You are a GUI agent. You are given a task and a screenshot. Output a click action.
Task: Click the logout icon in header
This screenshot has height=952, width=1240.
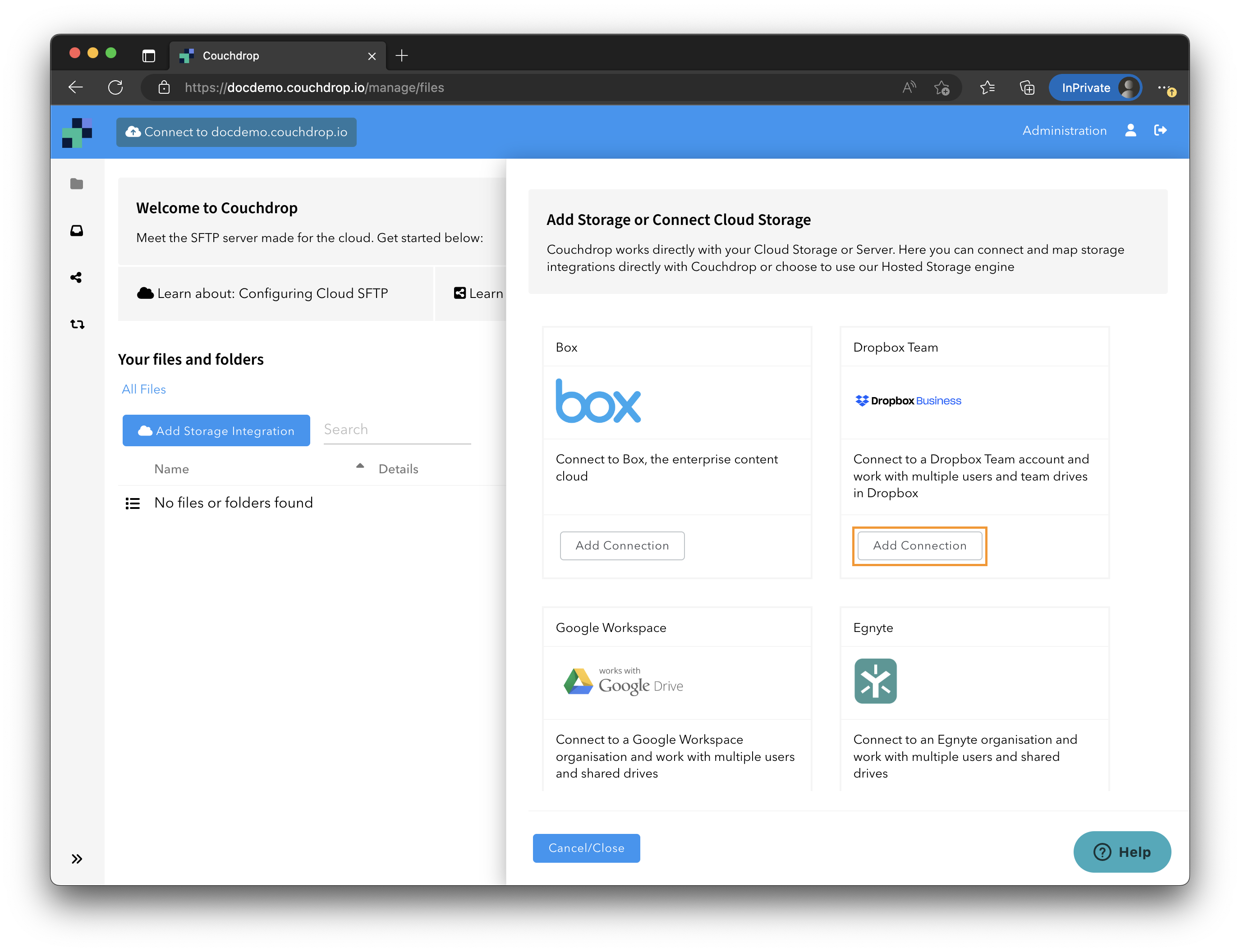click(x=1160, y=130)
